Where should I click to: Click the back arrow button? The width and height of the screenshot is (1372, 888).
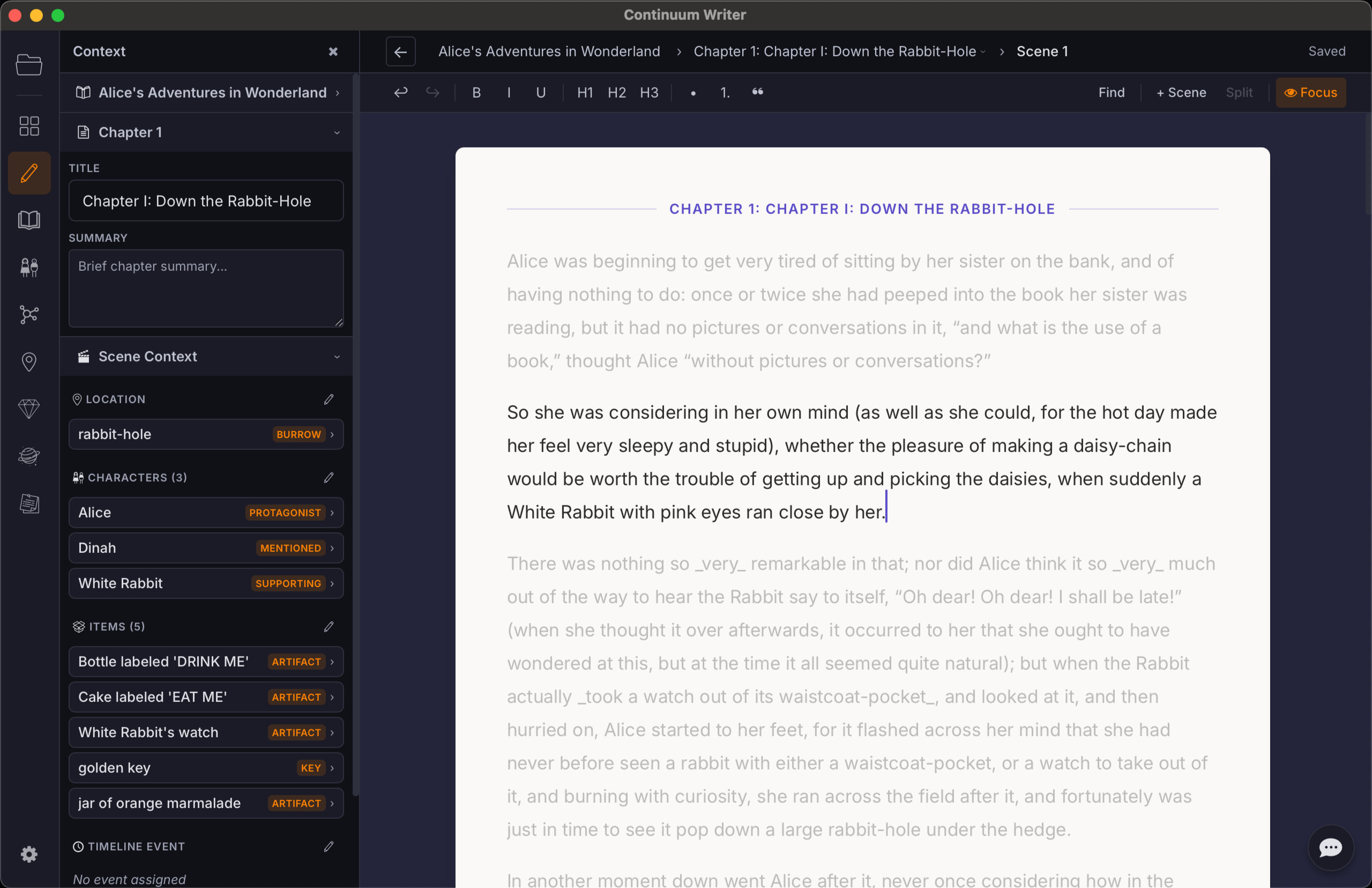click(x=400, y=51)
